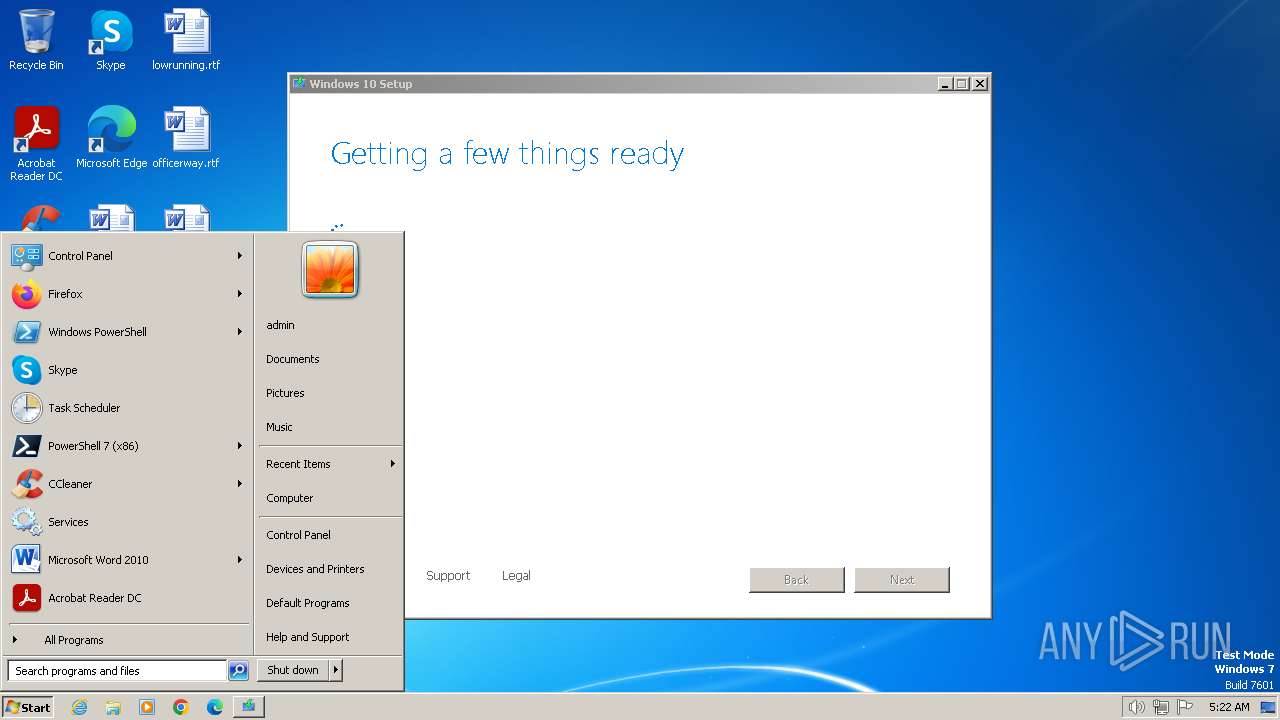The image size is (1280, 720).
Task: Open Google Chrome in taskbar
Action: (x=181, y=707)
